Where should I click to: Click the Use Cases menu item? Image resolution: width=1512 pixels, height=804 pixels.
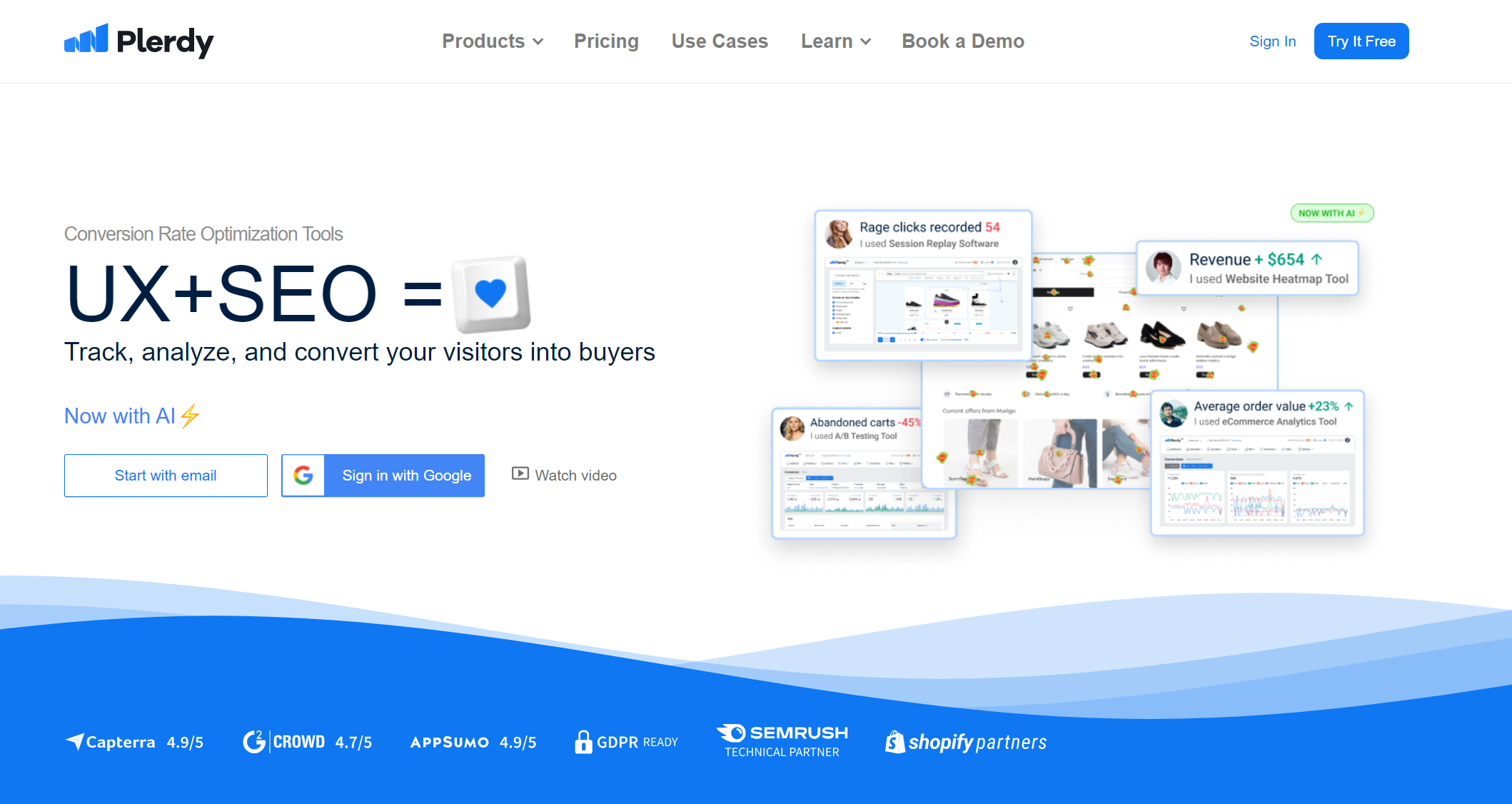click(718, 41)
